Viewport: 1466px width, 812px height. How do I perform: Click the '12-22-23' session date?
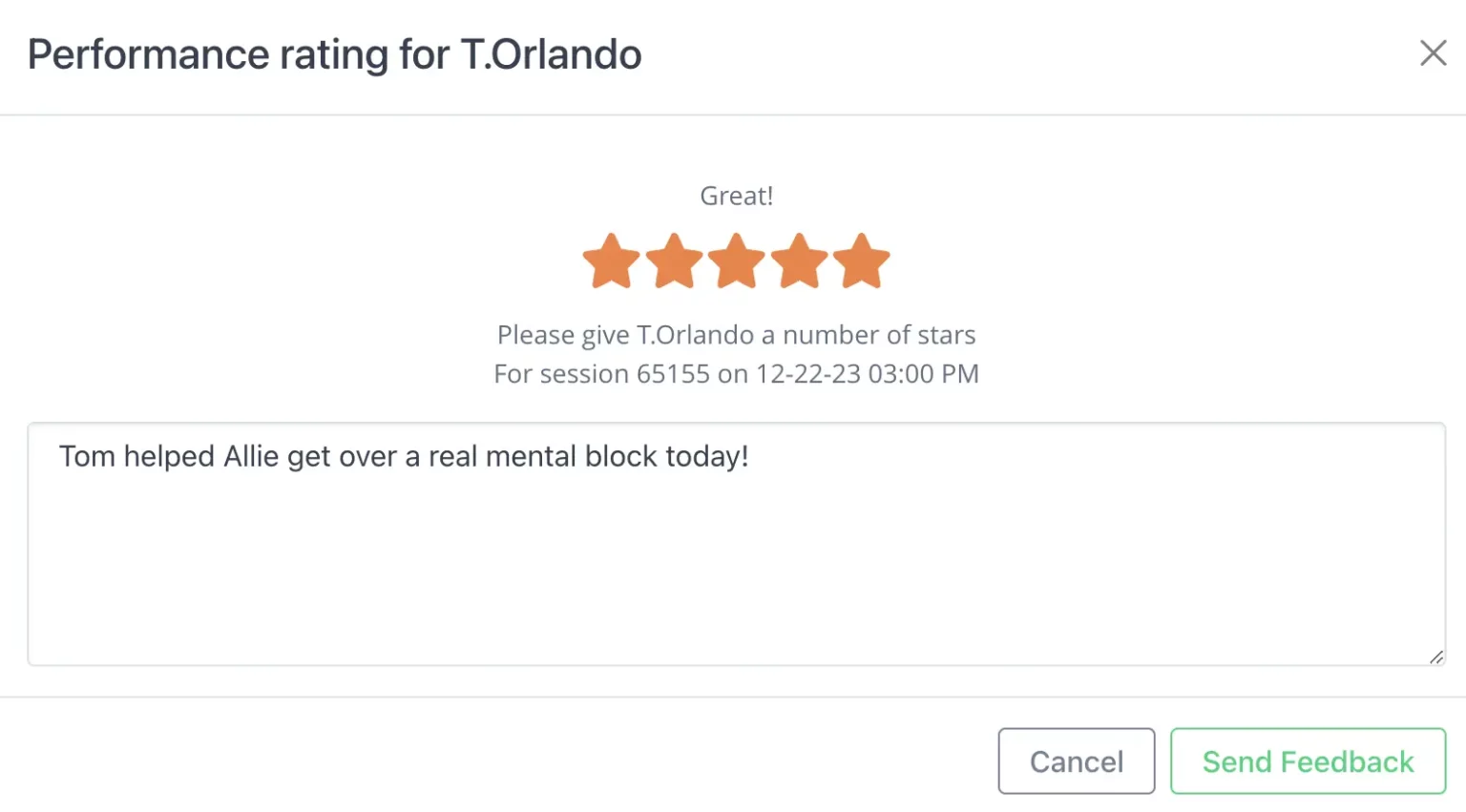pos(808,374)
